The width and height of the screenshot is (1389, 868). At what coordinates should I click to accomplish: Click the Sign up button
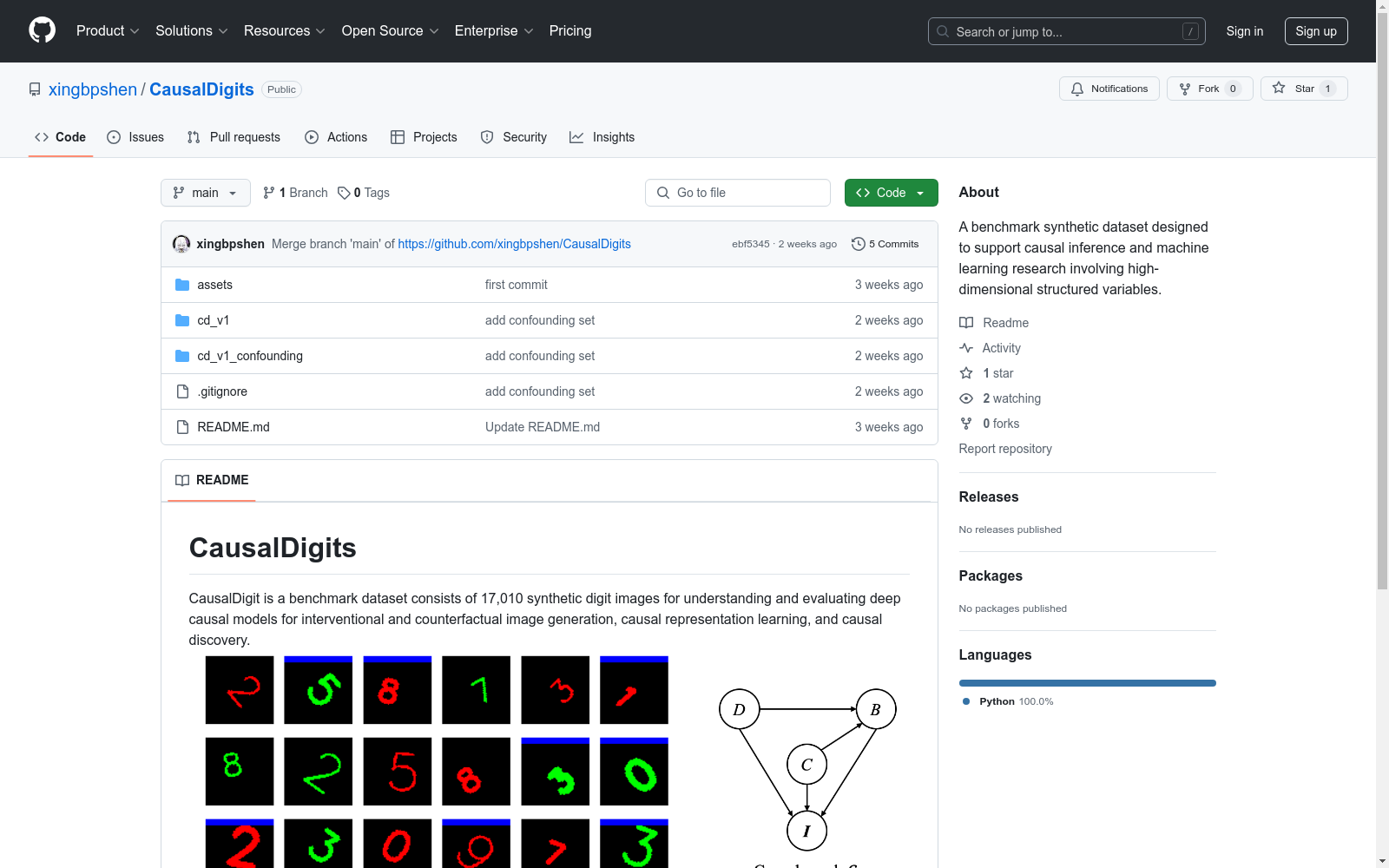(x=1316, y=31)
